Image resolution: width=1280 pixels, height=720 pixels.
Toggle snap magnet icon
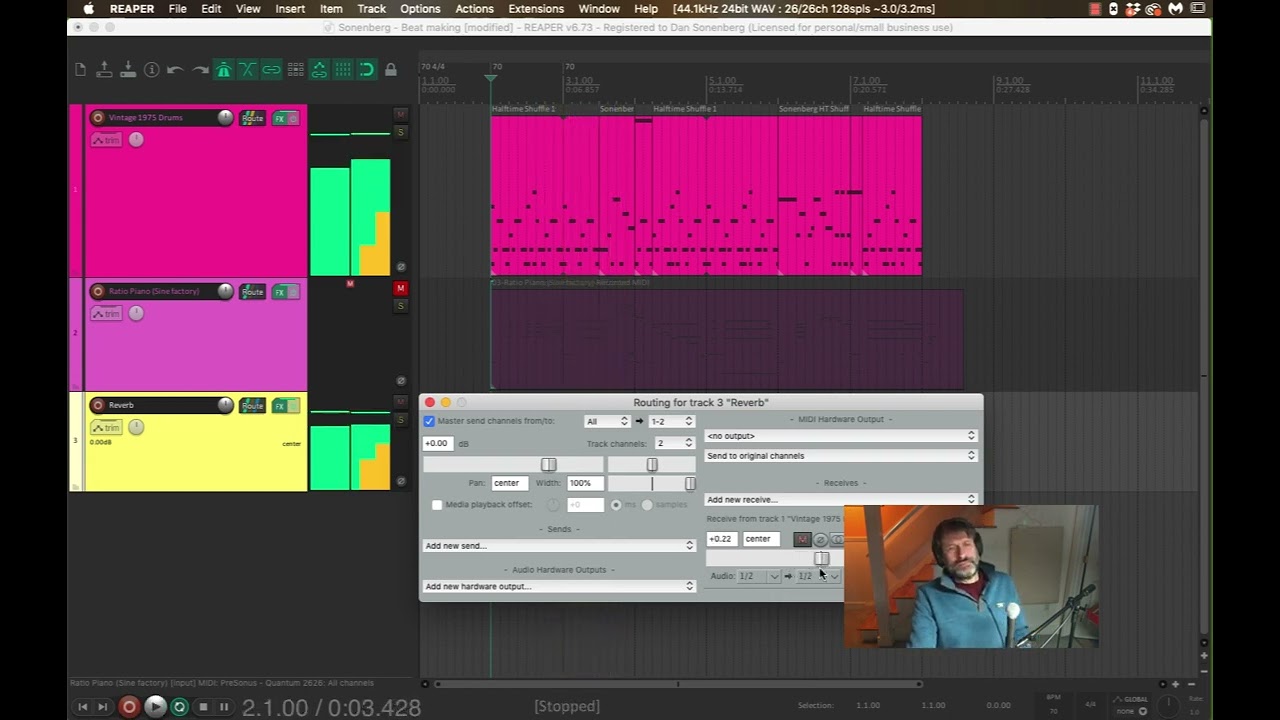(x=367, y=70)
